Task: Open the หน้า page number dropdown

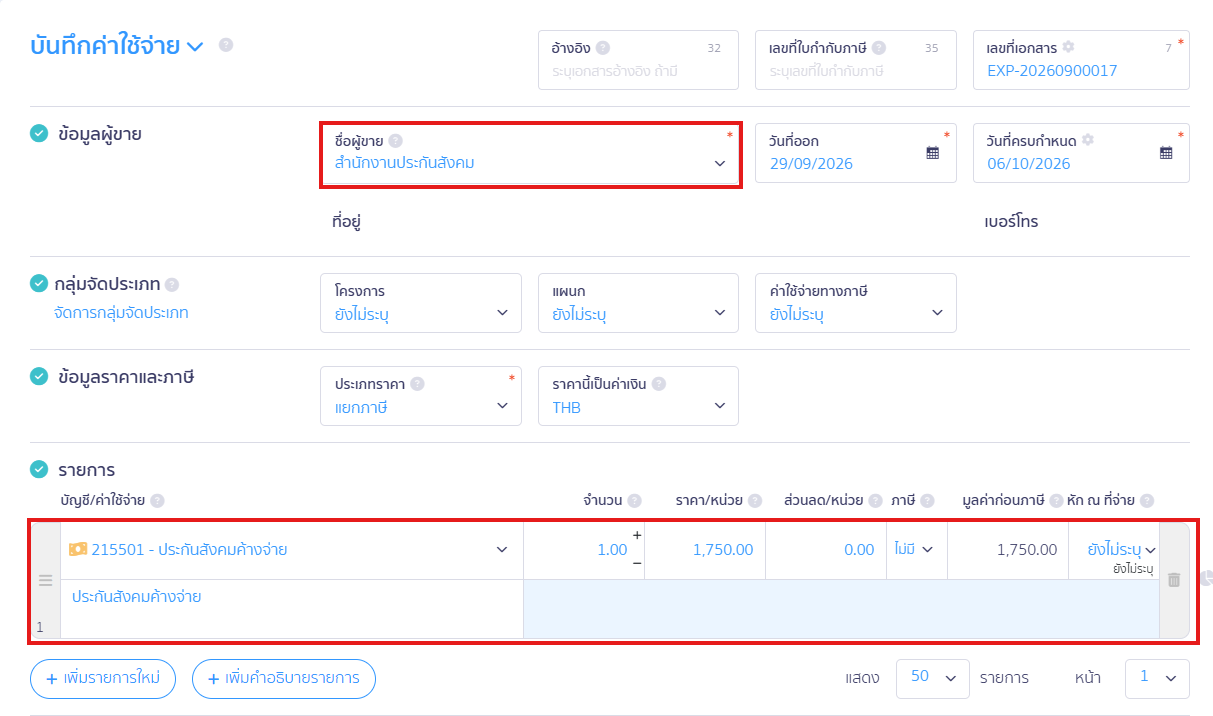Action: coord(1157,677)
